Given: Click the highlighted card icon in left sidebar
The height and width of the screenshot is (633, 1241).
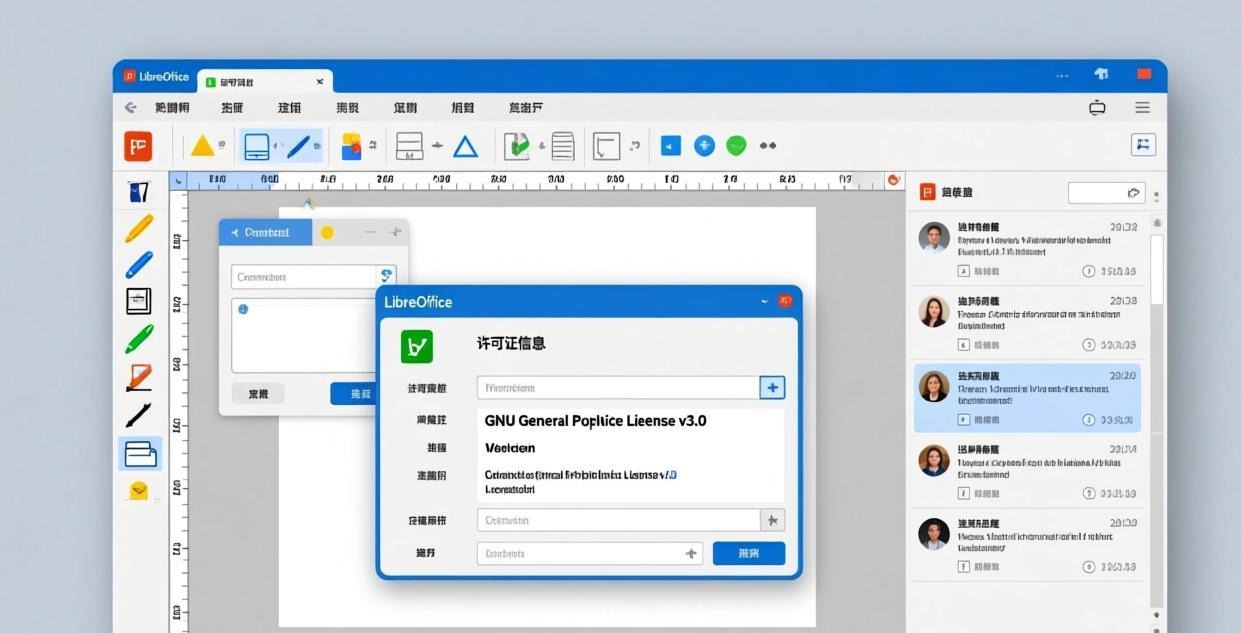Looking at the screenshot, I should pos(140,454).
